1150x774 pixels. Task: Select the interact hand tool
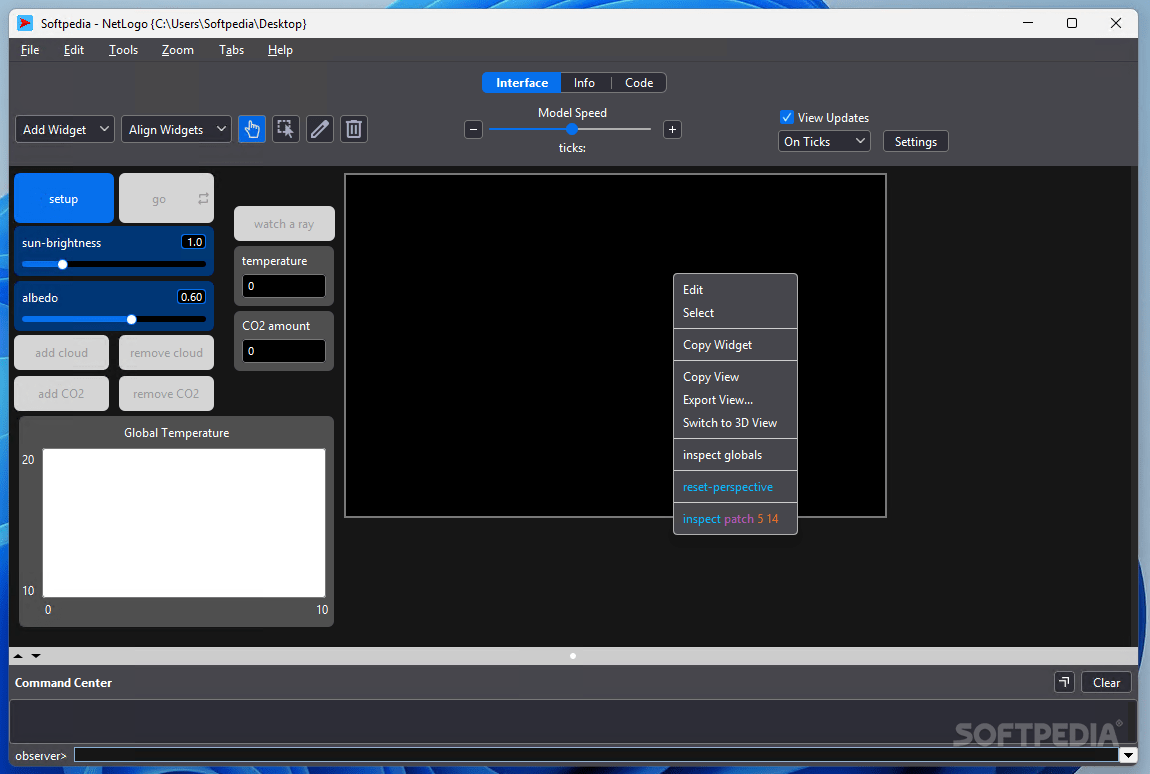[252, 130]
